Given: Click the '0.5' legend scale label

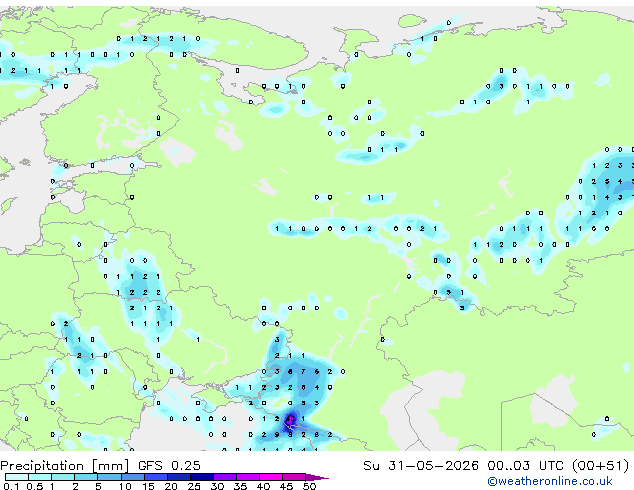Looking at the screenshot, I should click(x=34, y=486).
